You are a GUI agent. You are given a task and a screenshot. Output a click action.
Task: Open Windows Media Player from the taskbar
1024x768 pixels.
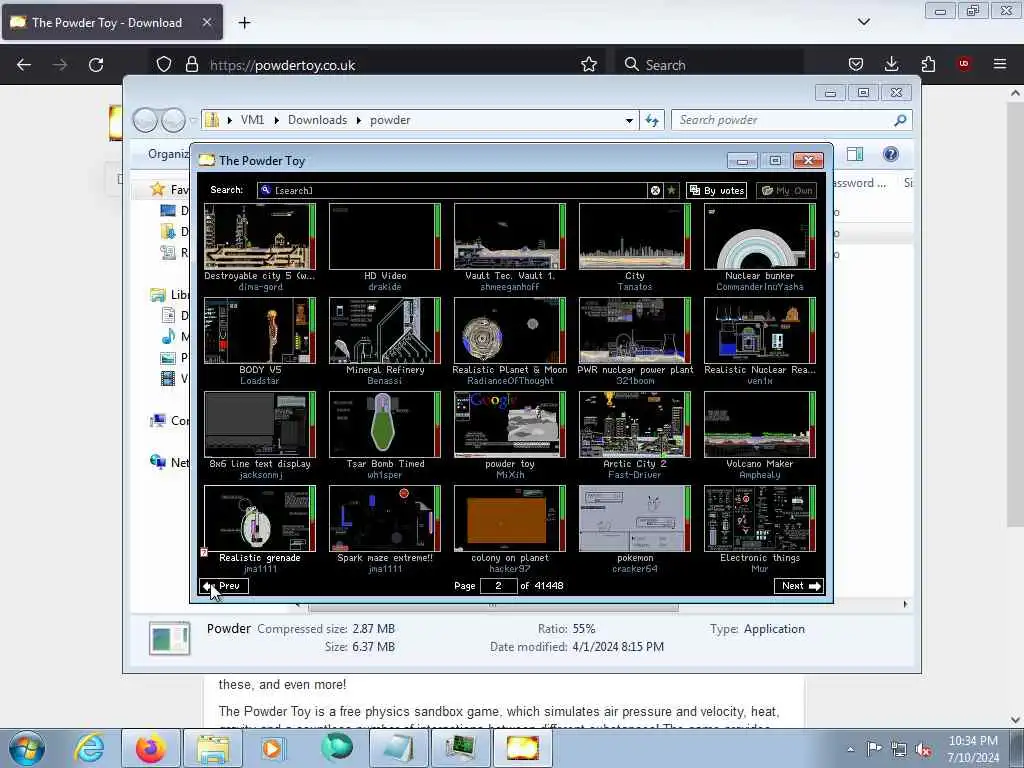[x=272, y=748]
